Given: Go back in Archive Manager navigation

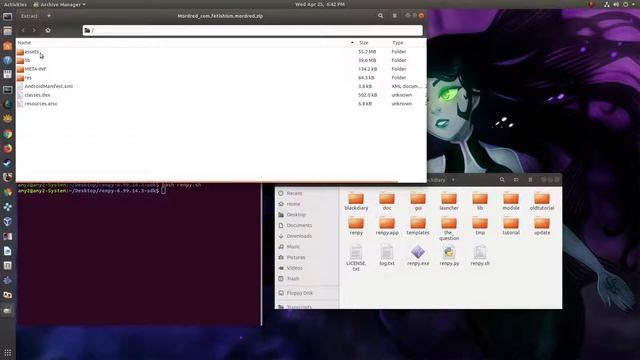Looking at the screenshot, I should tap(23, 30).
